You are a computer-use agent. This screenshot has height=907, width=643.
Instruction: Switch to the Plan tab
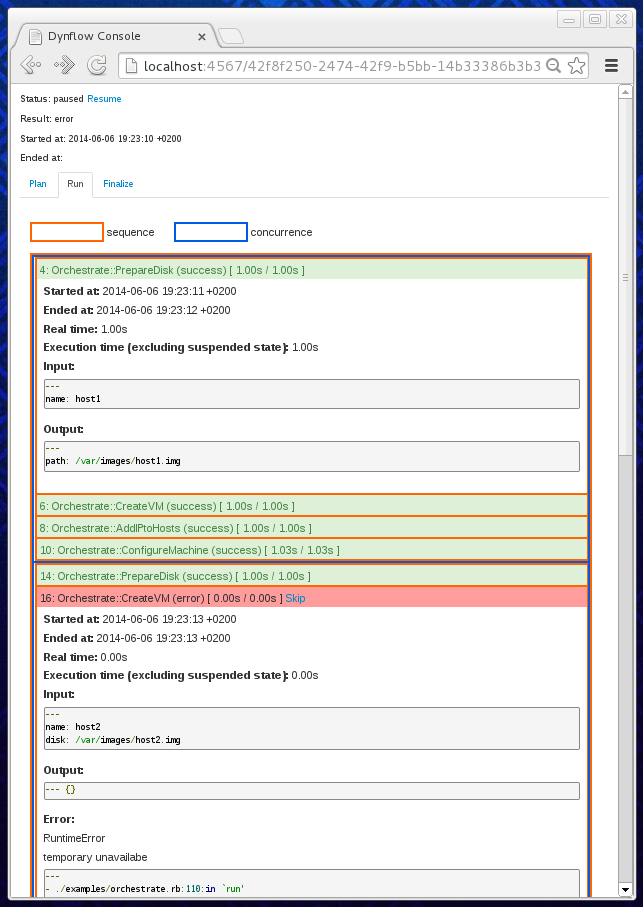38,184
